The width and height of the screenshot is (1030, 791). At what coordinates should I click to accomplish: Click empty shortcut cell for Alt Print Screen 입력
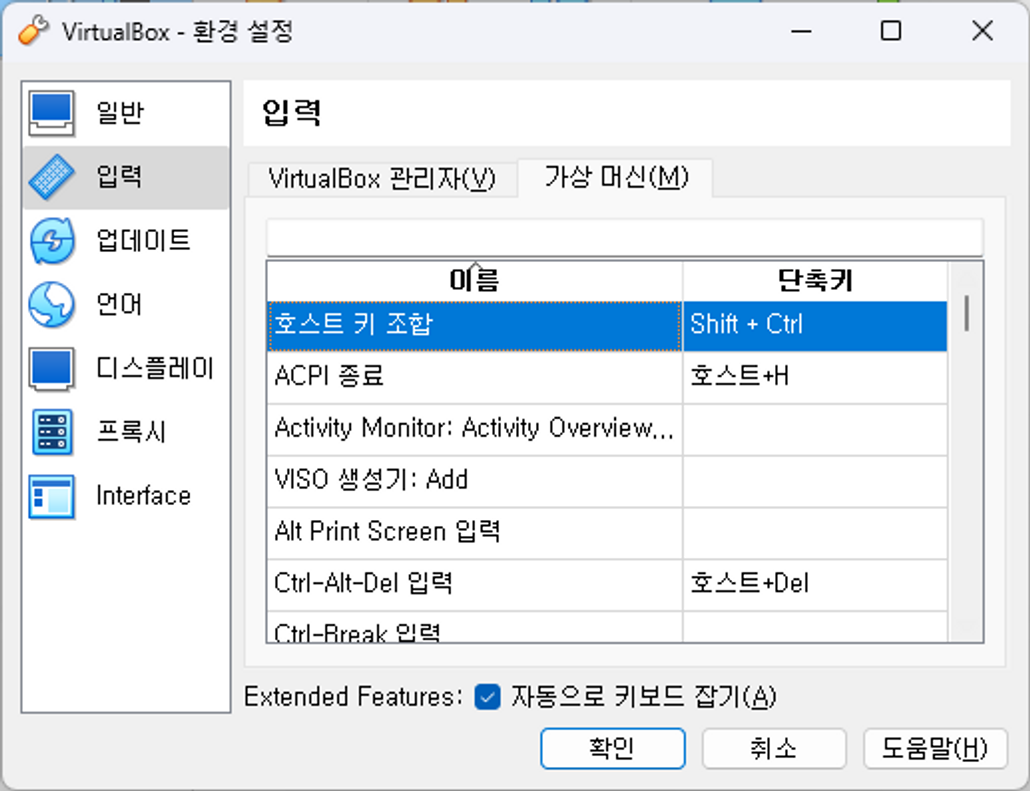point(815,533)
